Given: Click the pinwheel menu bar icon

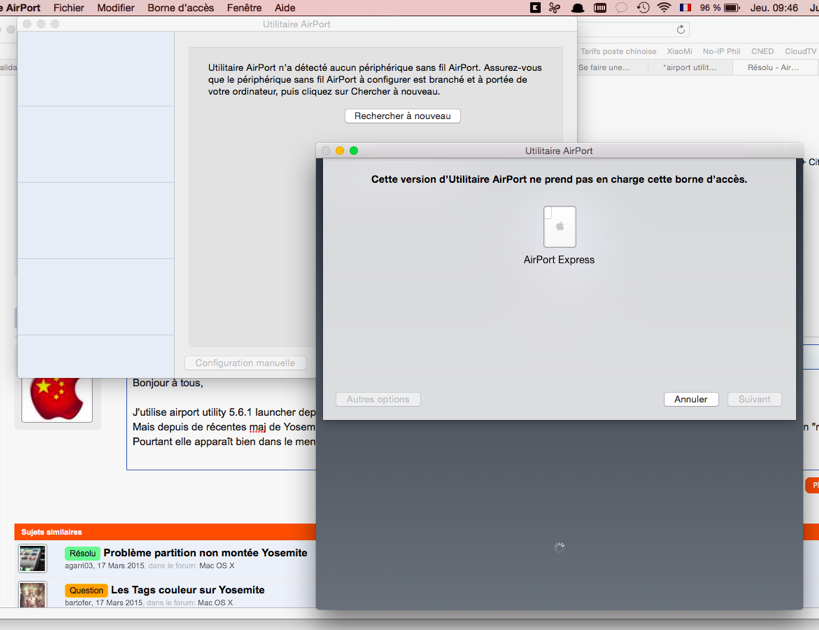Looking at the screenshot, I should pyautogui.click(x=555, y=8).
